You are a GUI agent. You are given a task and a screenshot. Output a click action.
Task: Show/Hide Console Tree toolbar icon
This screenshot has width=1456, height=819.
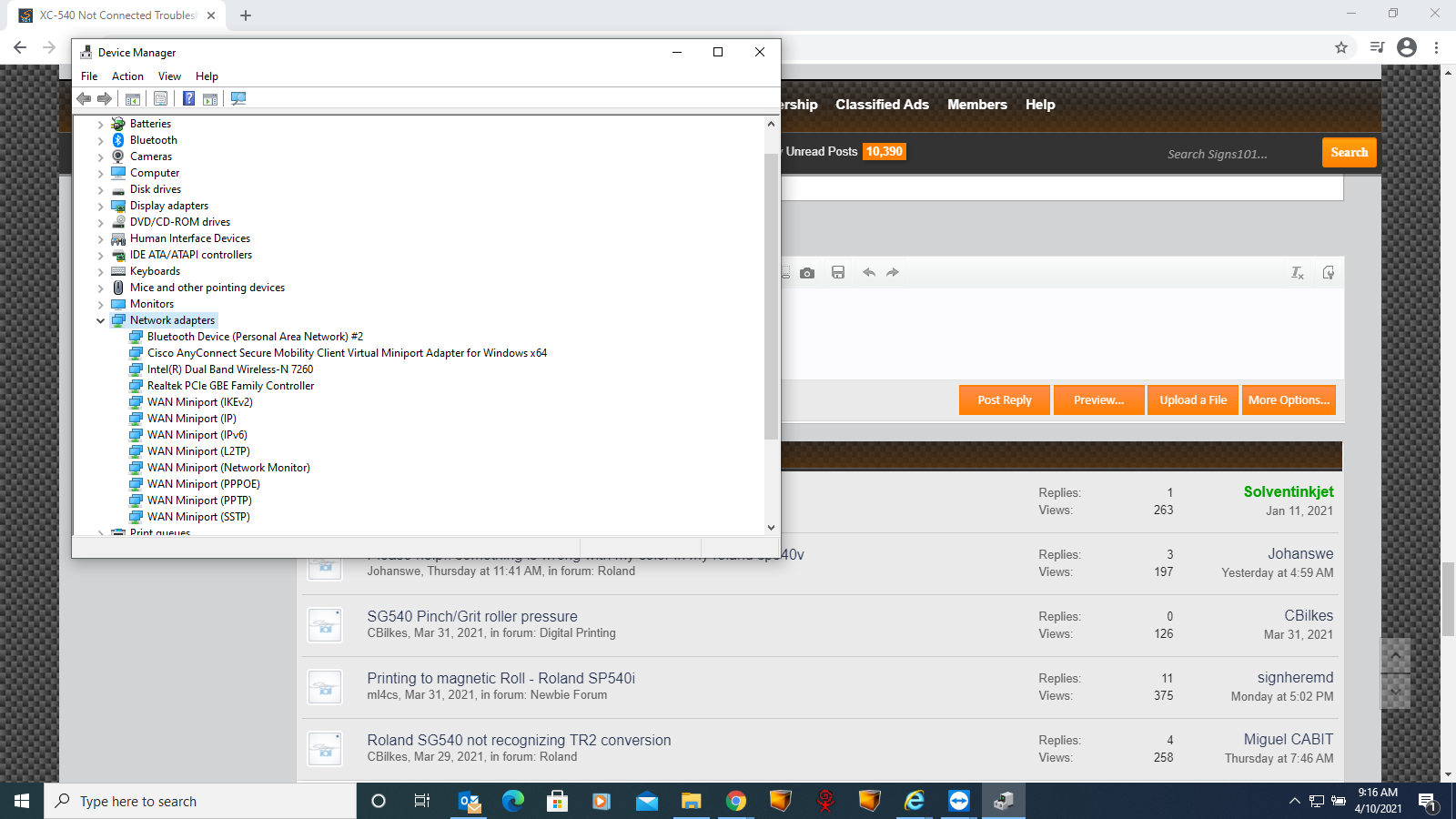pos(133,98)
